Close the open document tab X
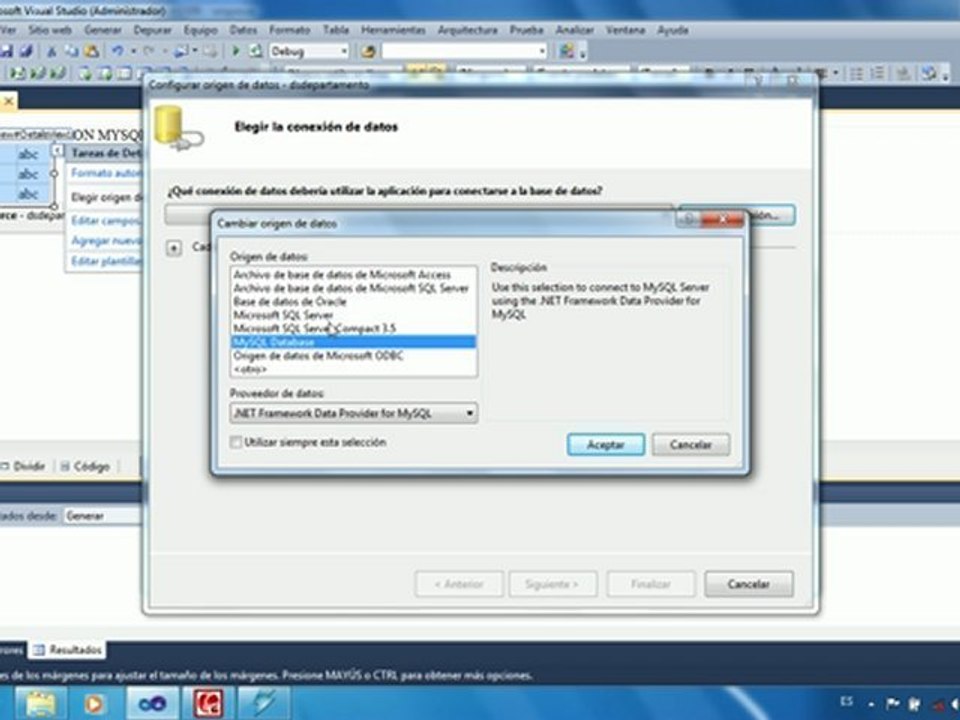960x720 pixels. click(9, 102)
